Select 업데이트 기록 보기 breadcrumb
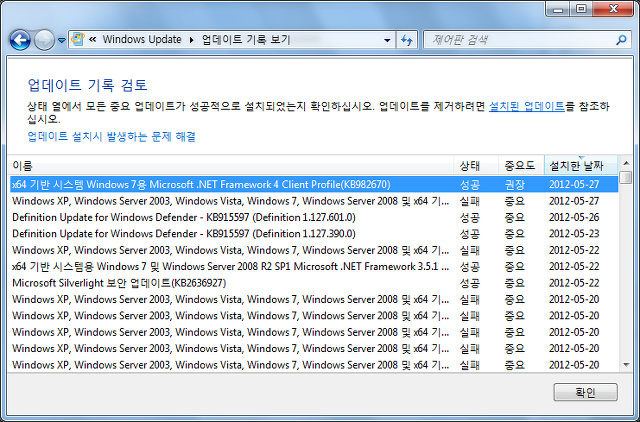Image resolution: width=640 pixels, height=422 pixels. point(246,40)
